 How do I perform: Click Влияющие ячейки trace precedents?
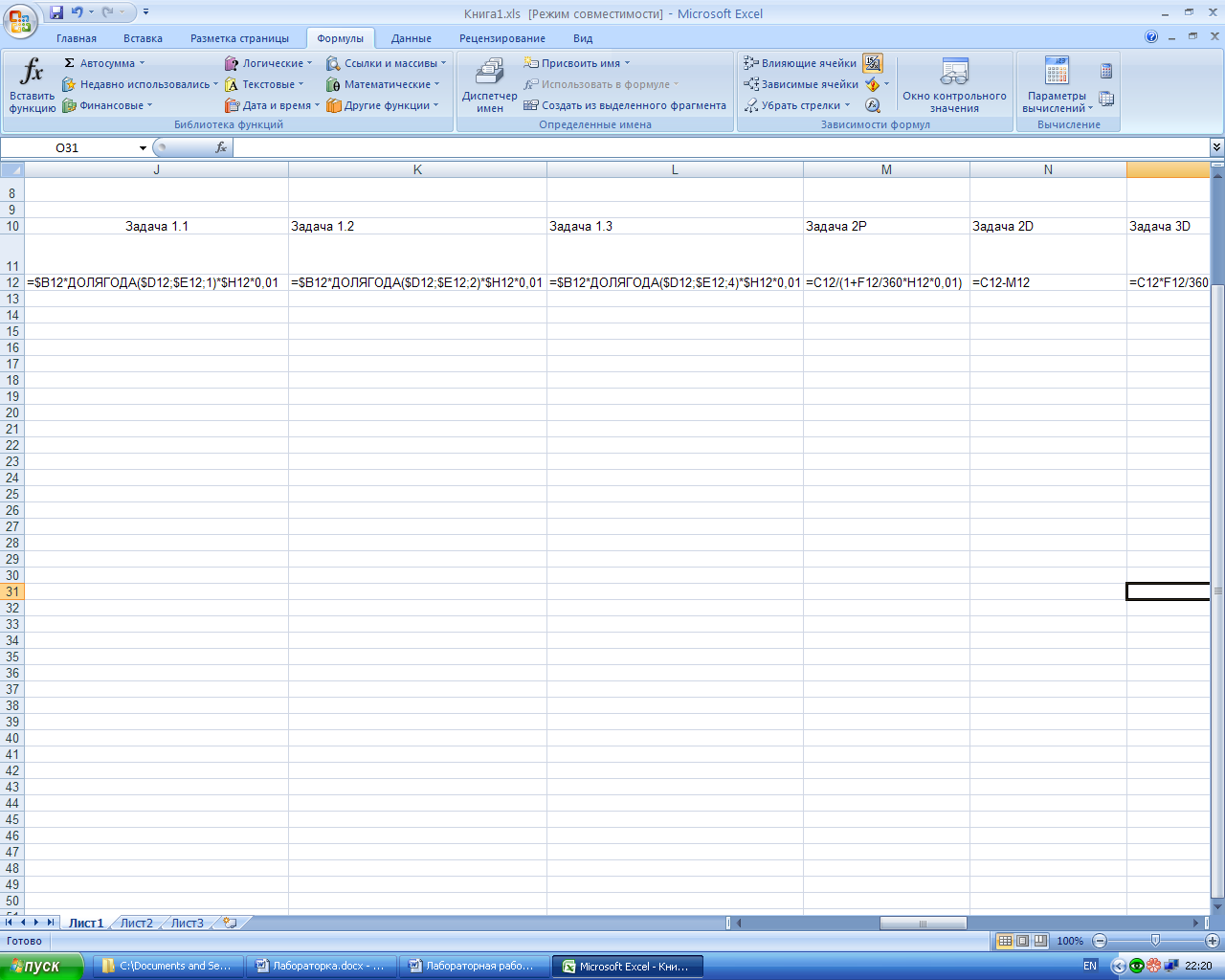(800, 63)
